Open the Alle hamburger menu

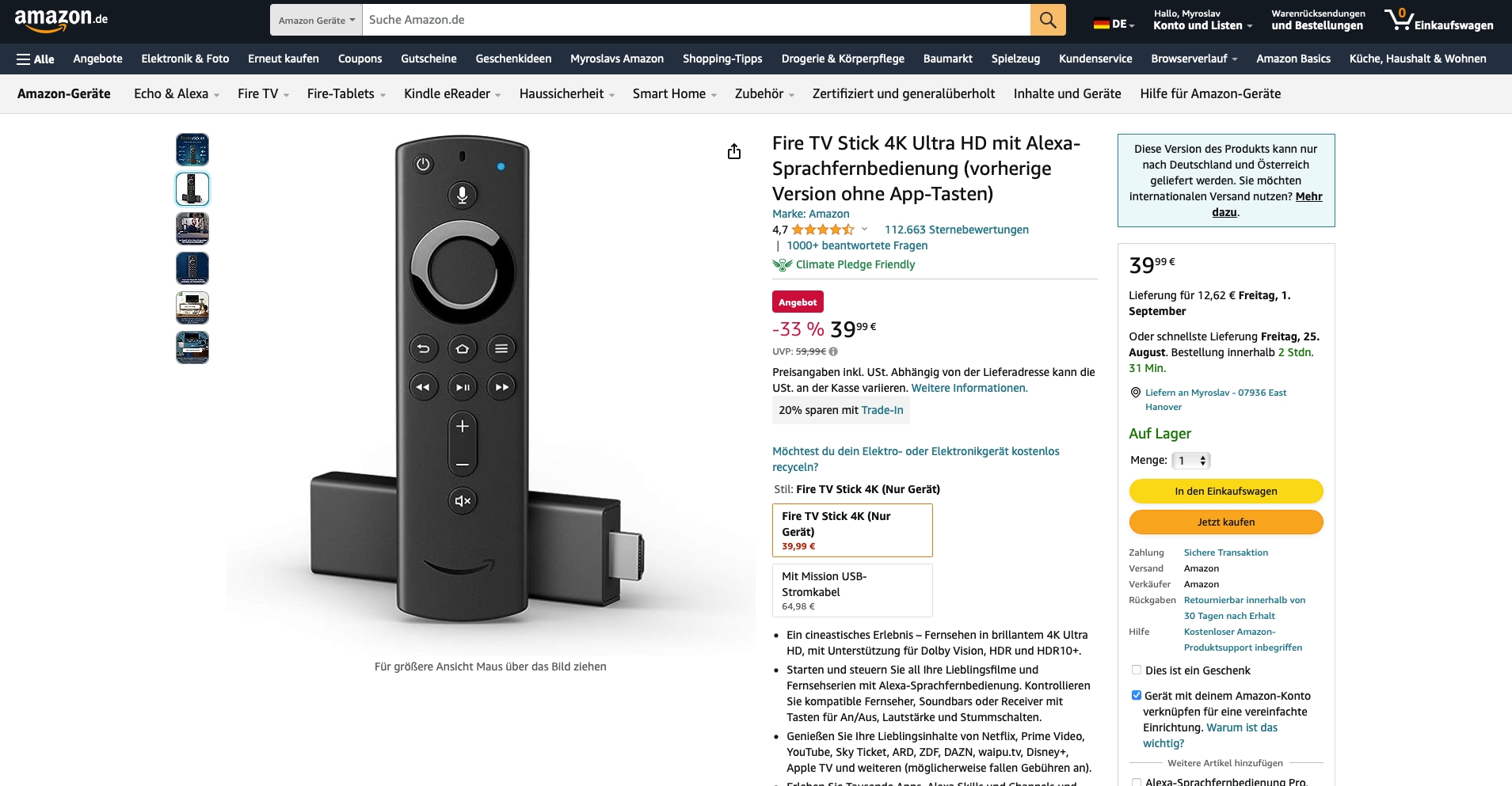coord(36,59)
